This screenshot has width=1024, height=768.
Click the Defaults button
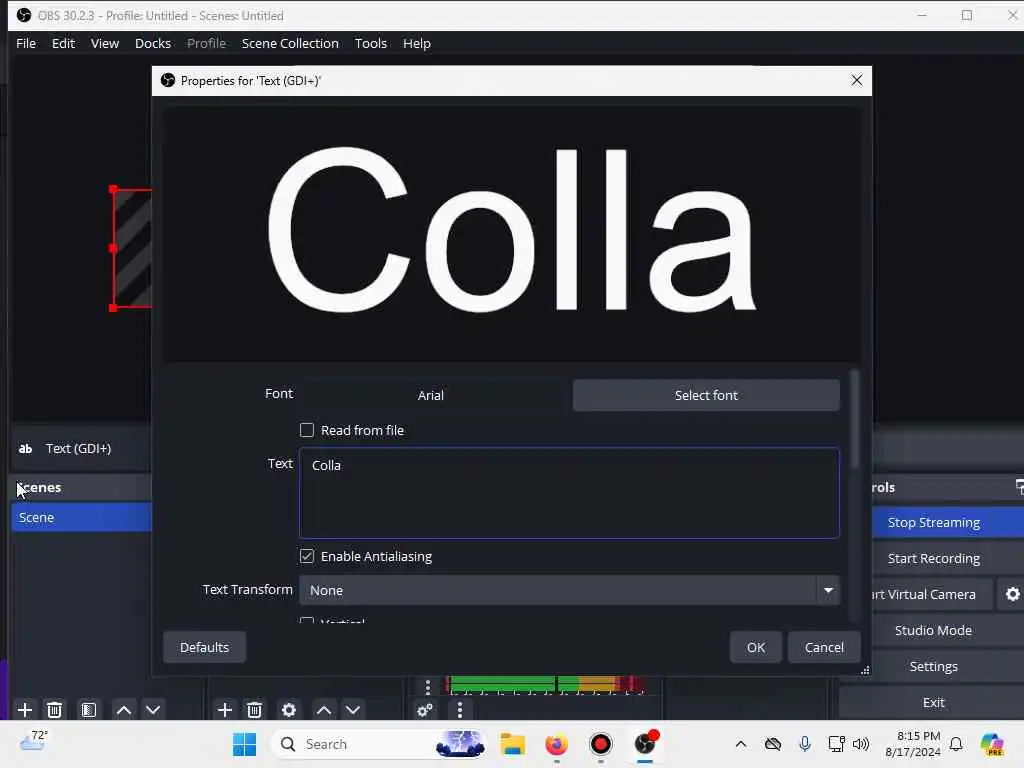click(204, 647)
